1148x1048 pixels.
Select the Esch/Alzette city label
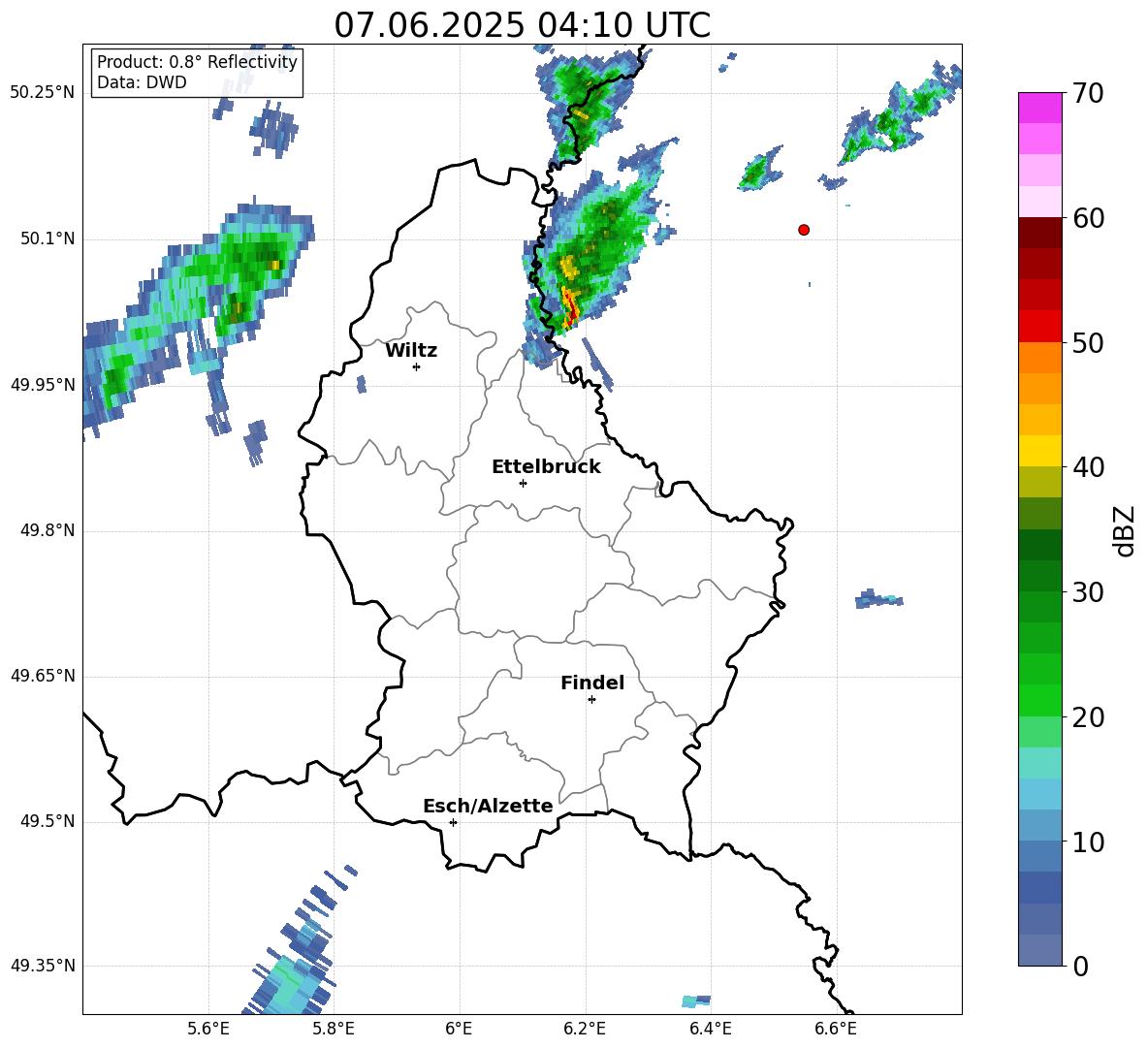coord(488,806)
